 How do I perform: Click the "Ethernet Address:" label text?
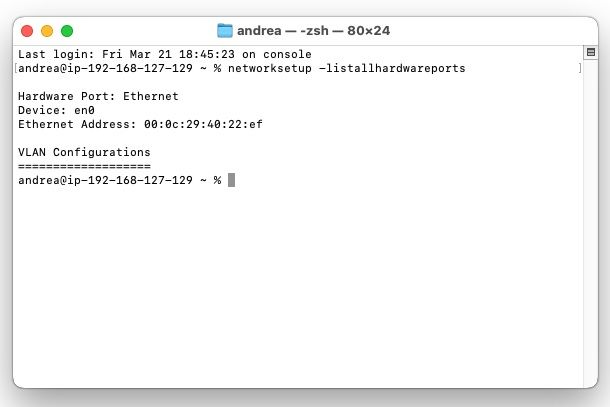77,125
